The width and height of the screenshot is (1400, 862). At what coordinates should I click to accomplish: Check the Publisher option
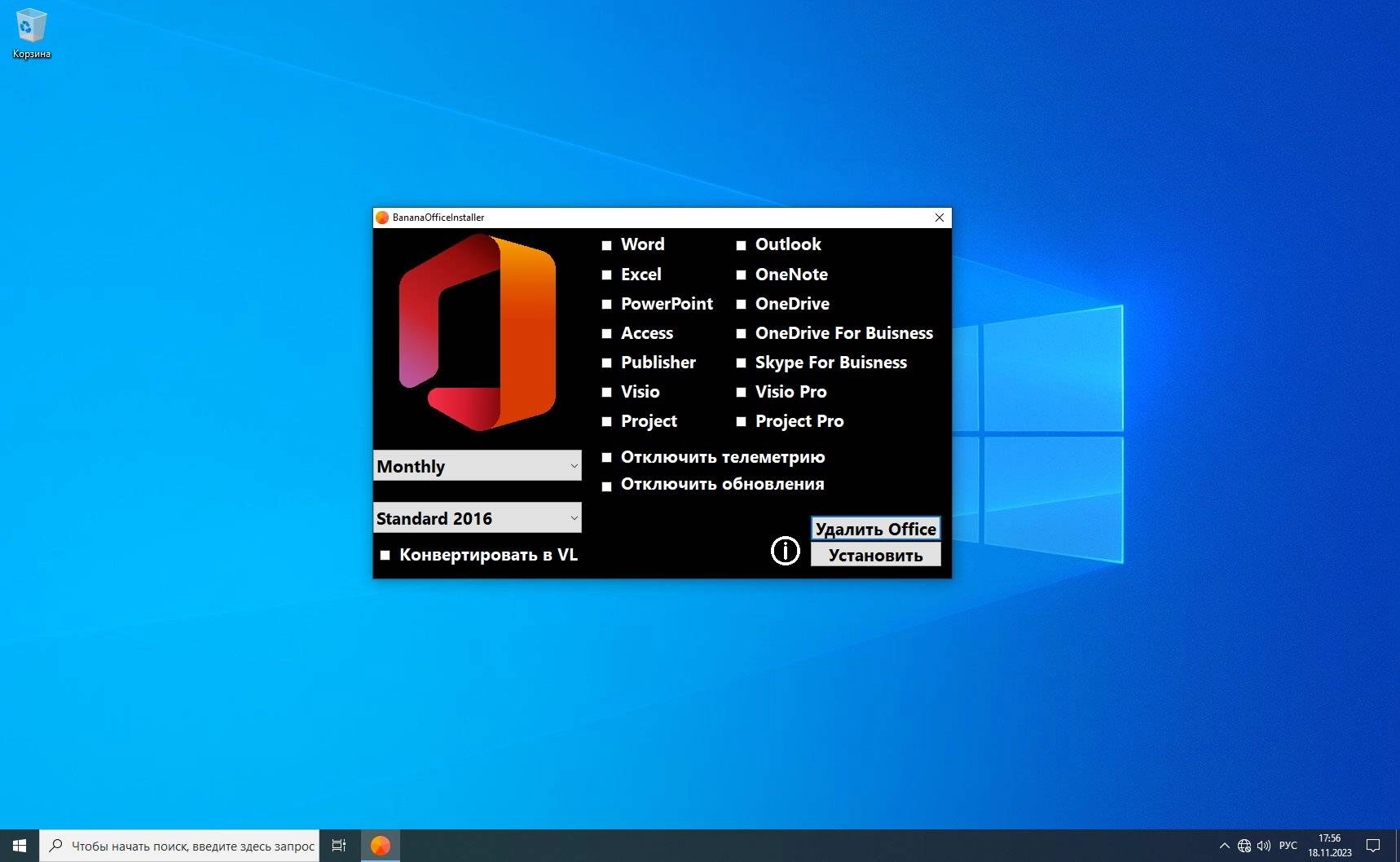606,363
